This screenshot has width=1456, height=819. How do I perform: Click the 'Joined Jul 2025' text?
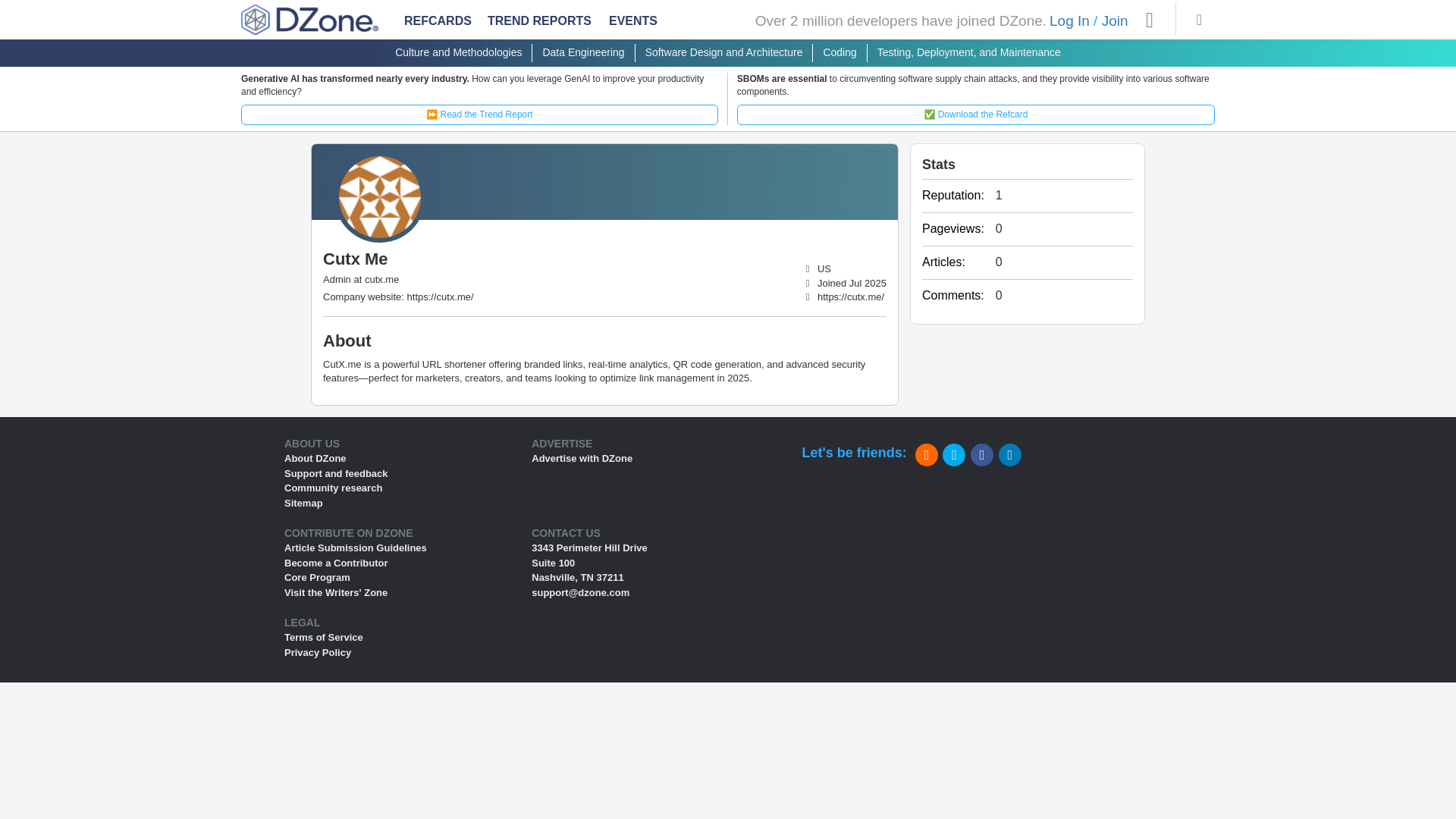point(852,284)
